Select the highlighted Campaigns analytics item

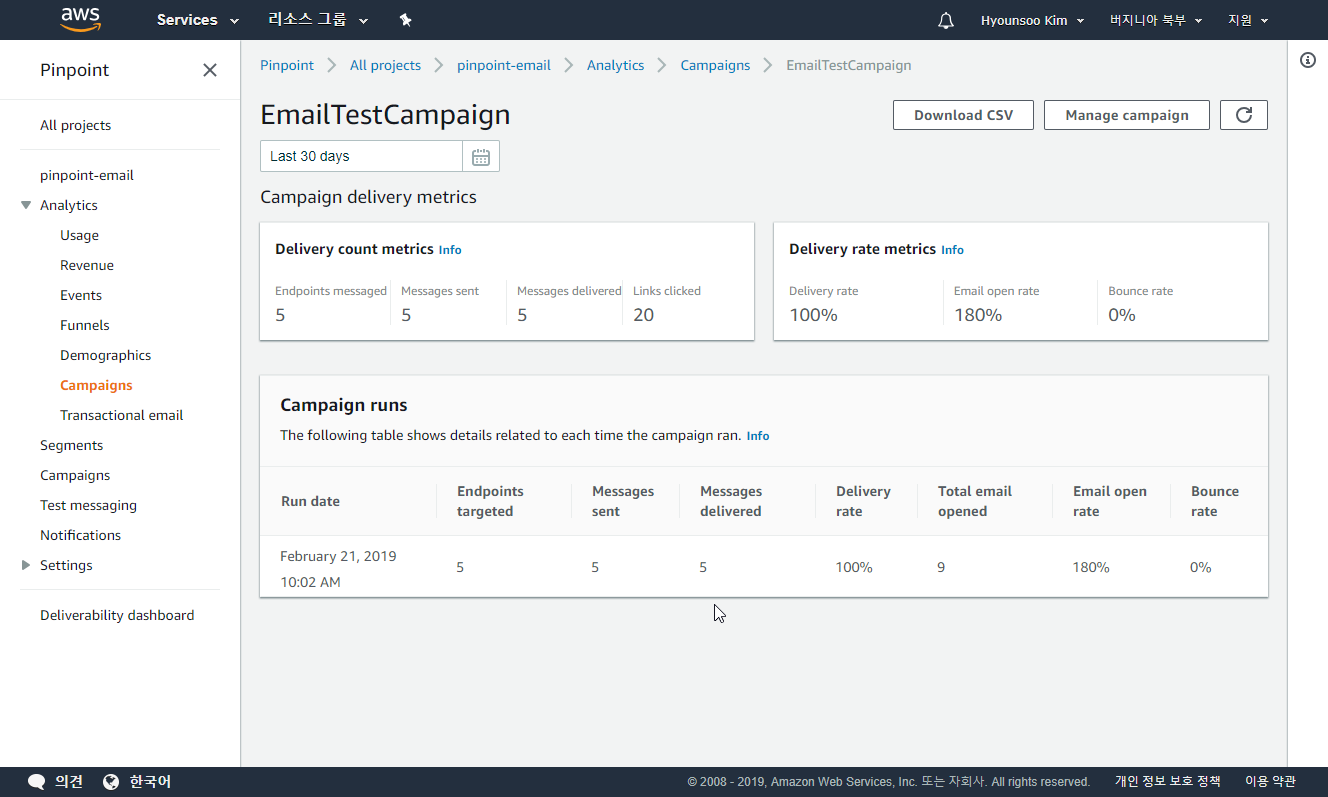[96, 385]
